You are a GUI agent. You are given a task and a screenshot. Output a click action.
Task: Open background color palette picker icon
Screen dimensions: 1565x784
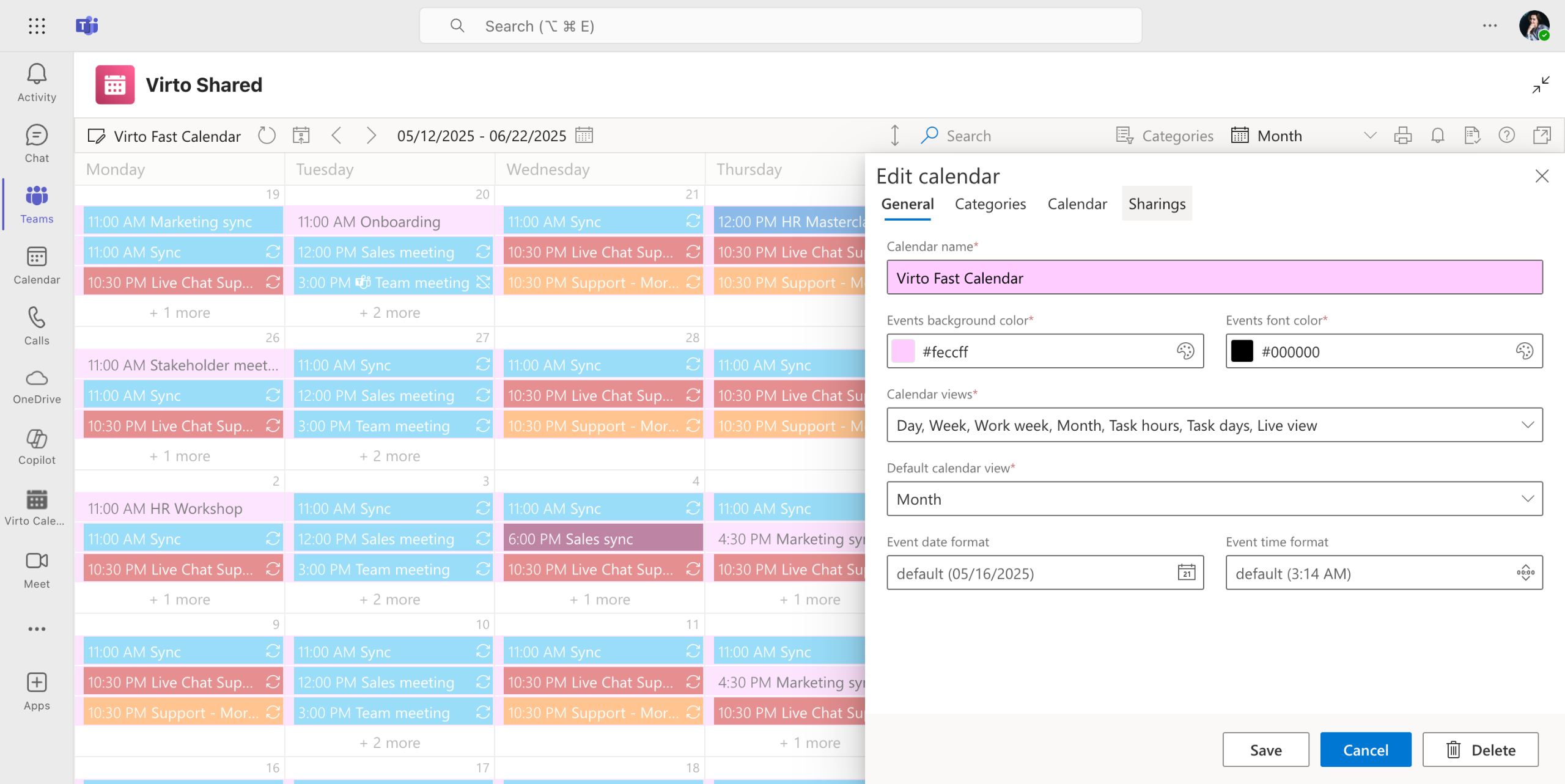coord(1185,351)
